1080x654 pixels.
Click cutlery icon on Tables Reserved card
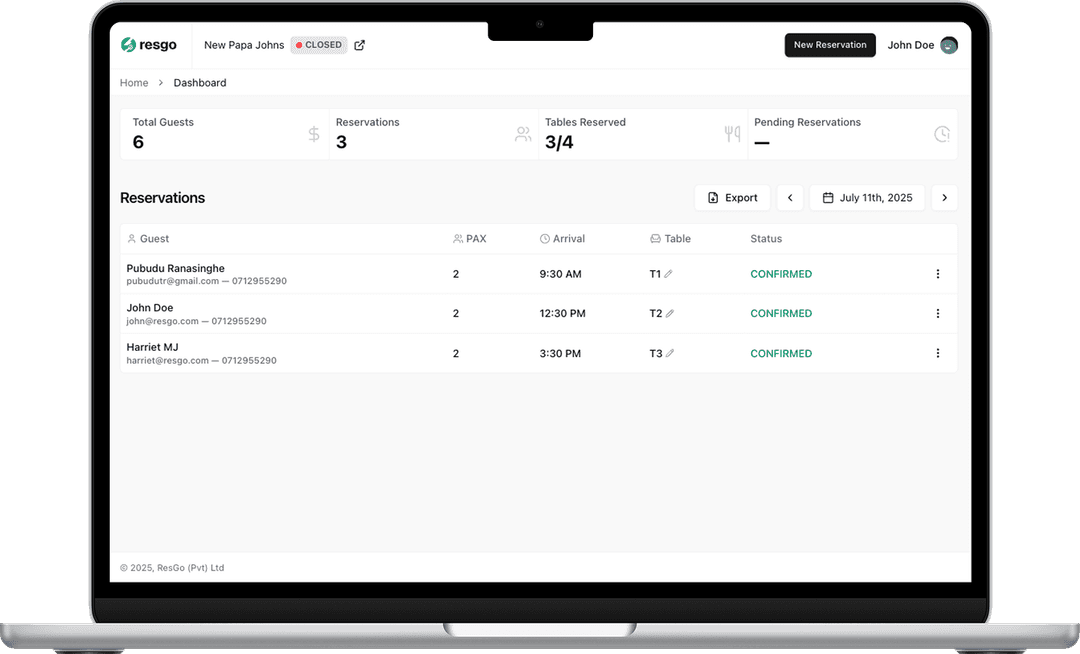coord(732,134)
